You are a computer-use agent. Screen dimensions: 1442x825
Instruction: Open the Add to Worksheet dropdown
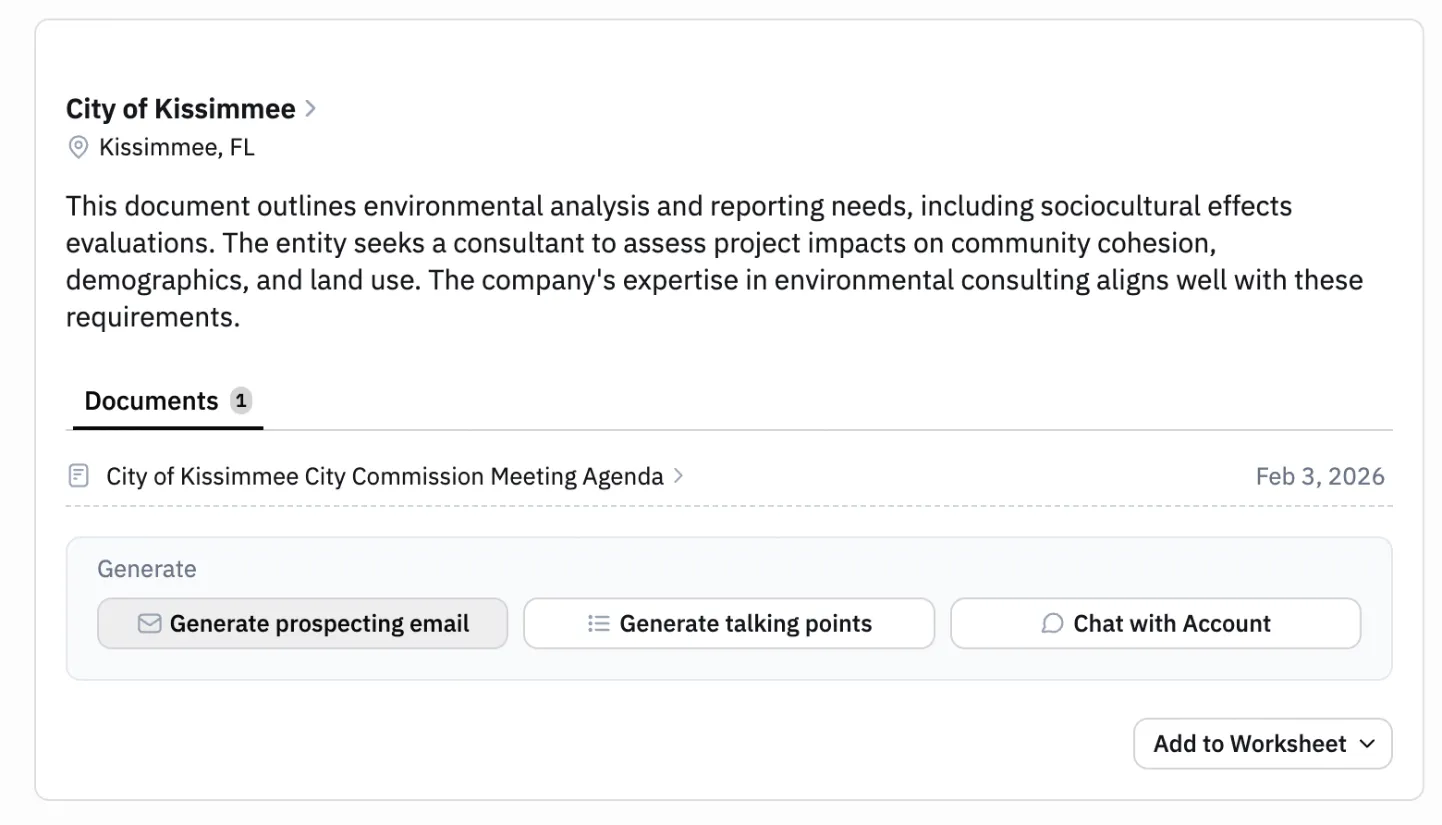[1263, 744]
